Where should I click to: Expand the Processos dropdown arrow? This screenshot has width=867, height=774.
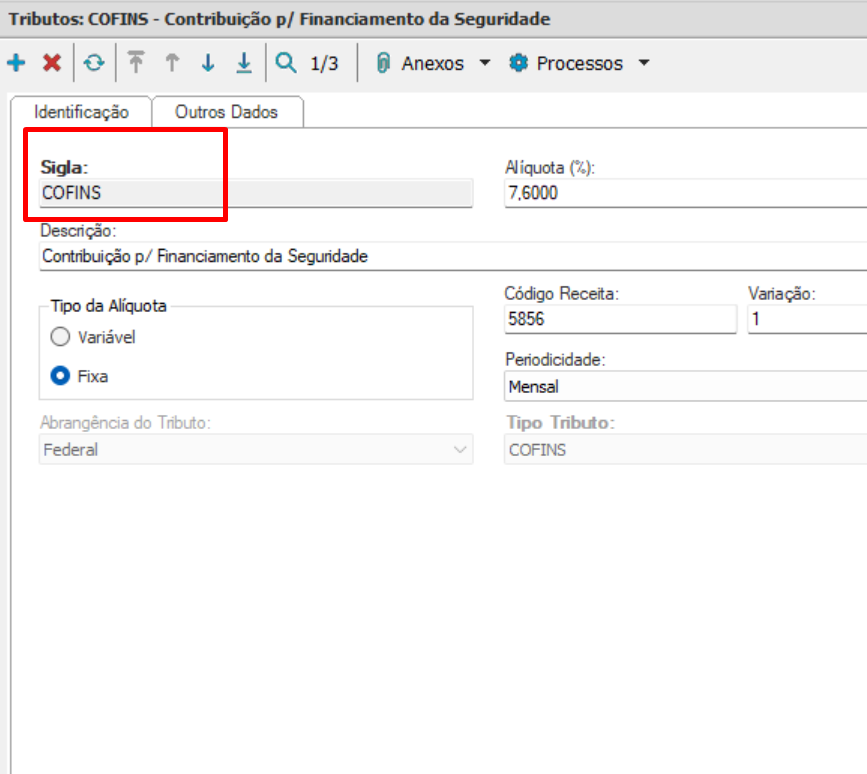[x=644, y=62]
